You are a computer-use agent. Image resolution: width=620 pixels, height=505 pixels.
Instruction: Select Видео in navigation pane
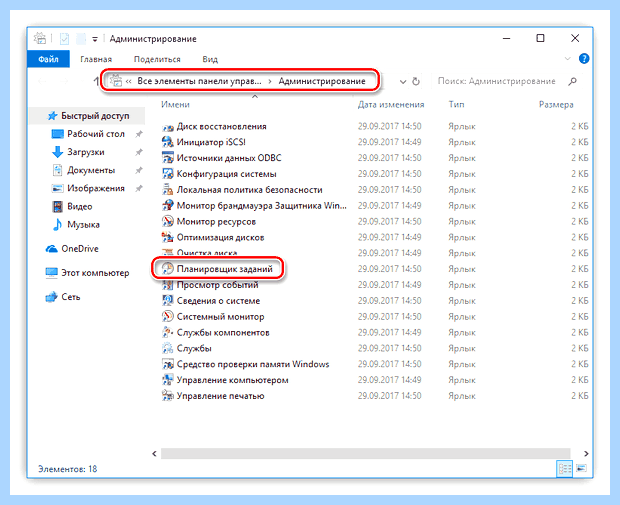click(79, 206)
